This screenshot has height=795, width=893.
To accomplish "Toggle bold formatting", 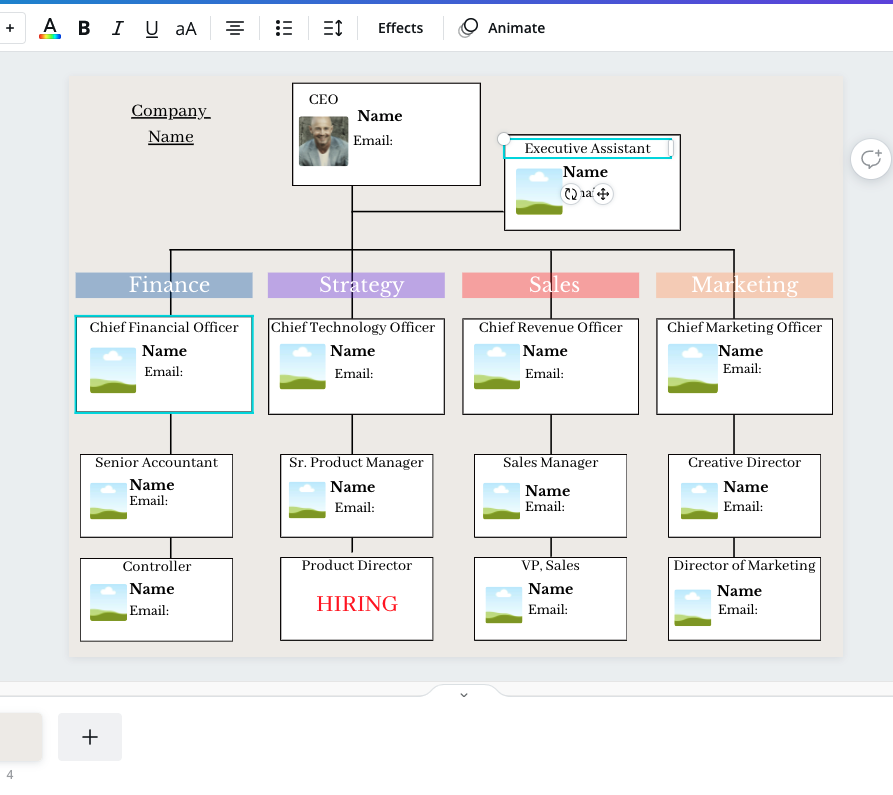I will [x=84, y=28].
